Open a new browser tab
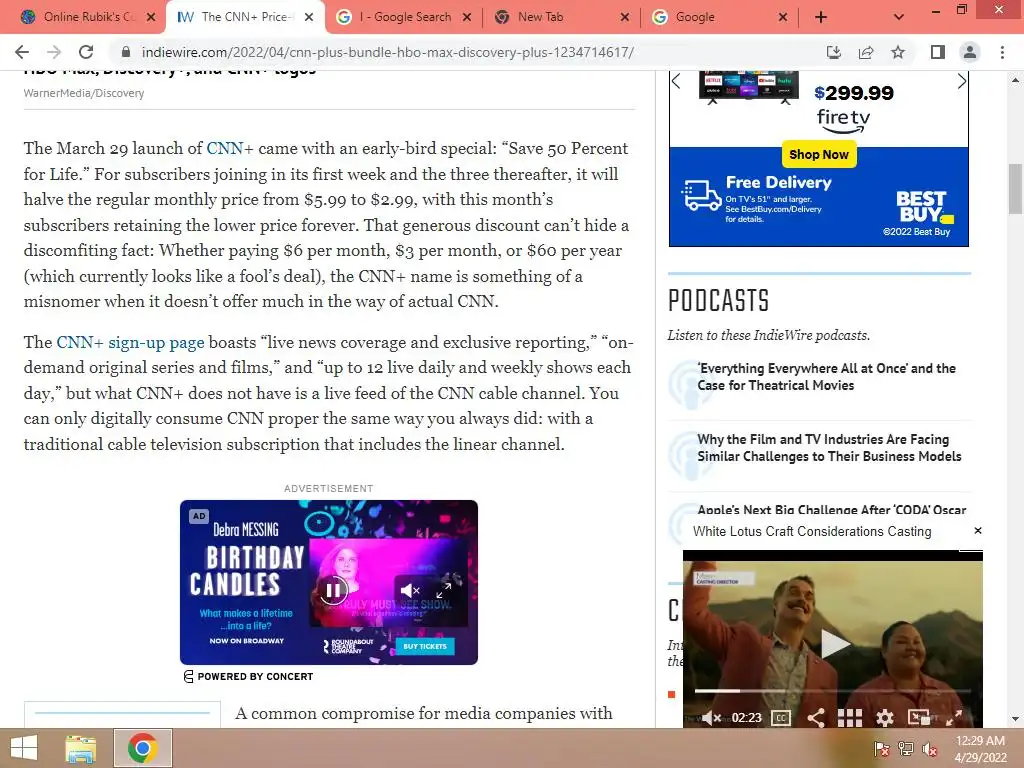 tap(821, 17)
